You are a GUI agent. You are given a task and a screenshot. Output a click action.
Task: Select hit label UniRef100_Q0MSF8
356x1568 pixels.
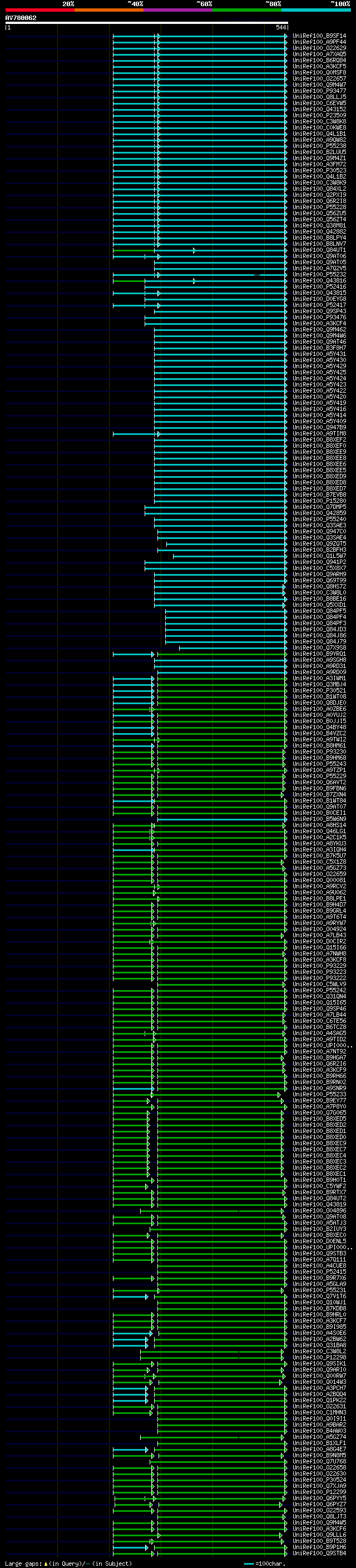click(x=319, y=72)
